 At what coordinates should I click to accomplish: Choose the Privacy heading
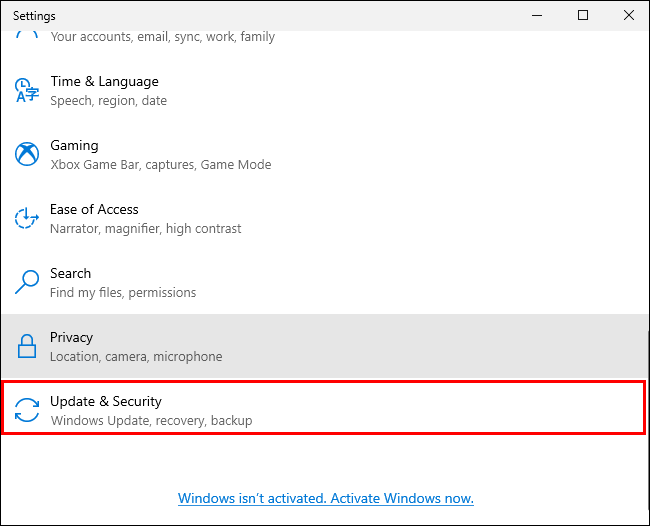click(x=71, y=337)
